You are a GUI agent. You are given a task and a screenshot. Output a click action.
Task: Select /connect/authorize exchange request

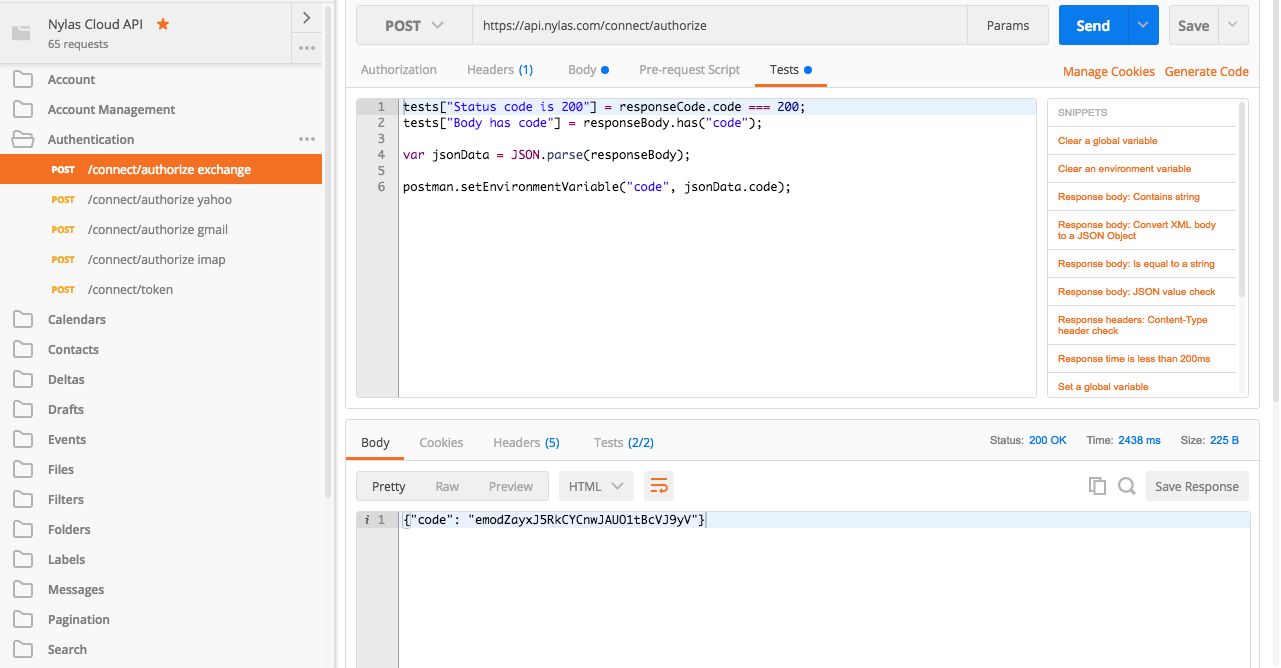161,169
